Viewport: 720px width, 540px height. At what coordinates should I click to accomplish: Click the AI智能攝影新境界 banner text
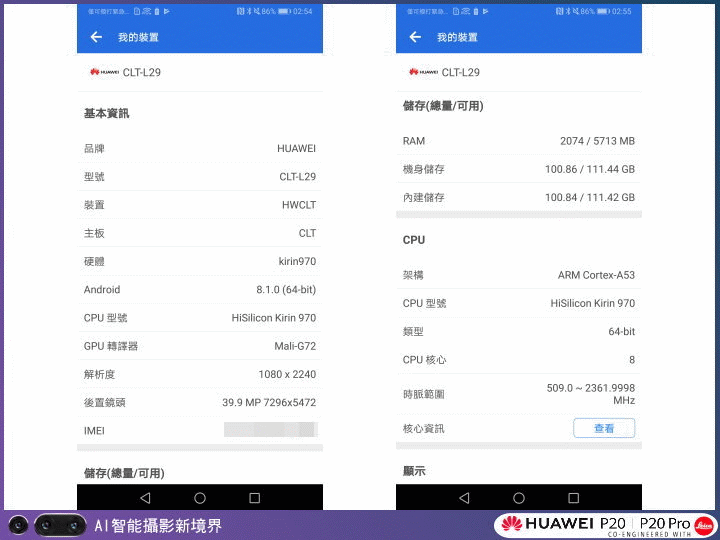[x=158, y=525]
